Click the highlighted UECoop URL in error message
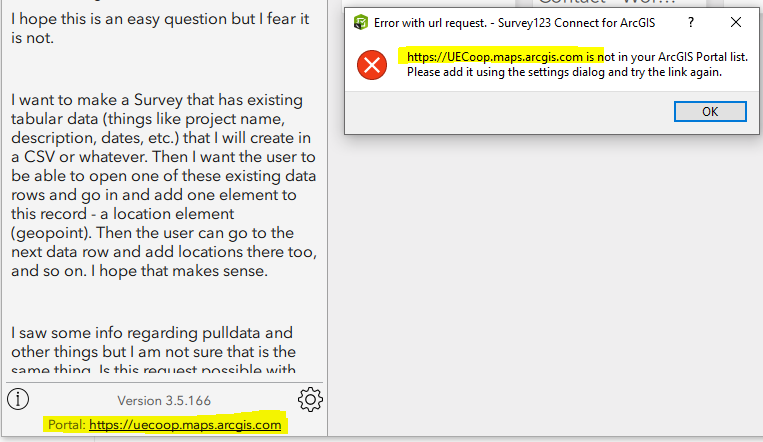 point(495,57)
